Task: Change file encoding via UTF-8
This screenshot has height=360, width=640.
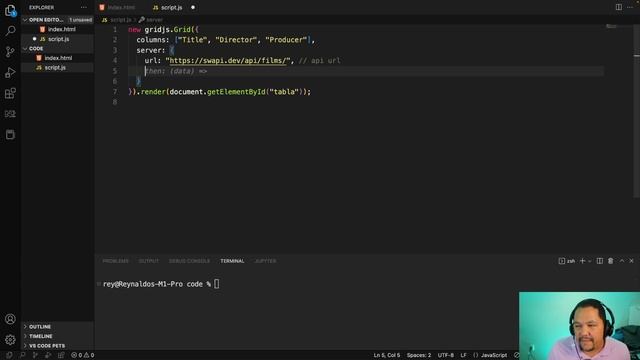Action: coord(446,355)
